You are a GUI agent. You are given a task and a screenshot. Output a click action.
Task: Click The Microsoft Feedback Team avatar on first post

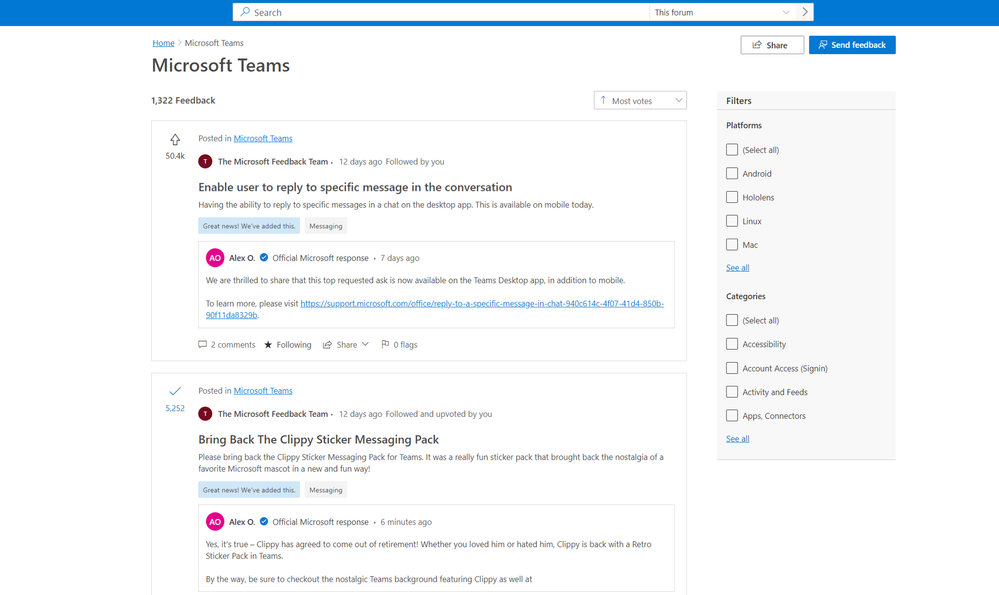click(205, 162)
